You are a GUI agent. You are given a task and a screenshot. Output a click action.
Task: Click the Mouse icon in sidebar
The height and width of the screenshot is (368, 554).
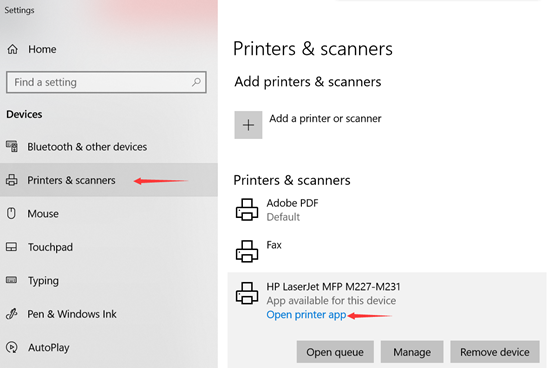coord(11,213)
